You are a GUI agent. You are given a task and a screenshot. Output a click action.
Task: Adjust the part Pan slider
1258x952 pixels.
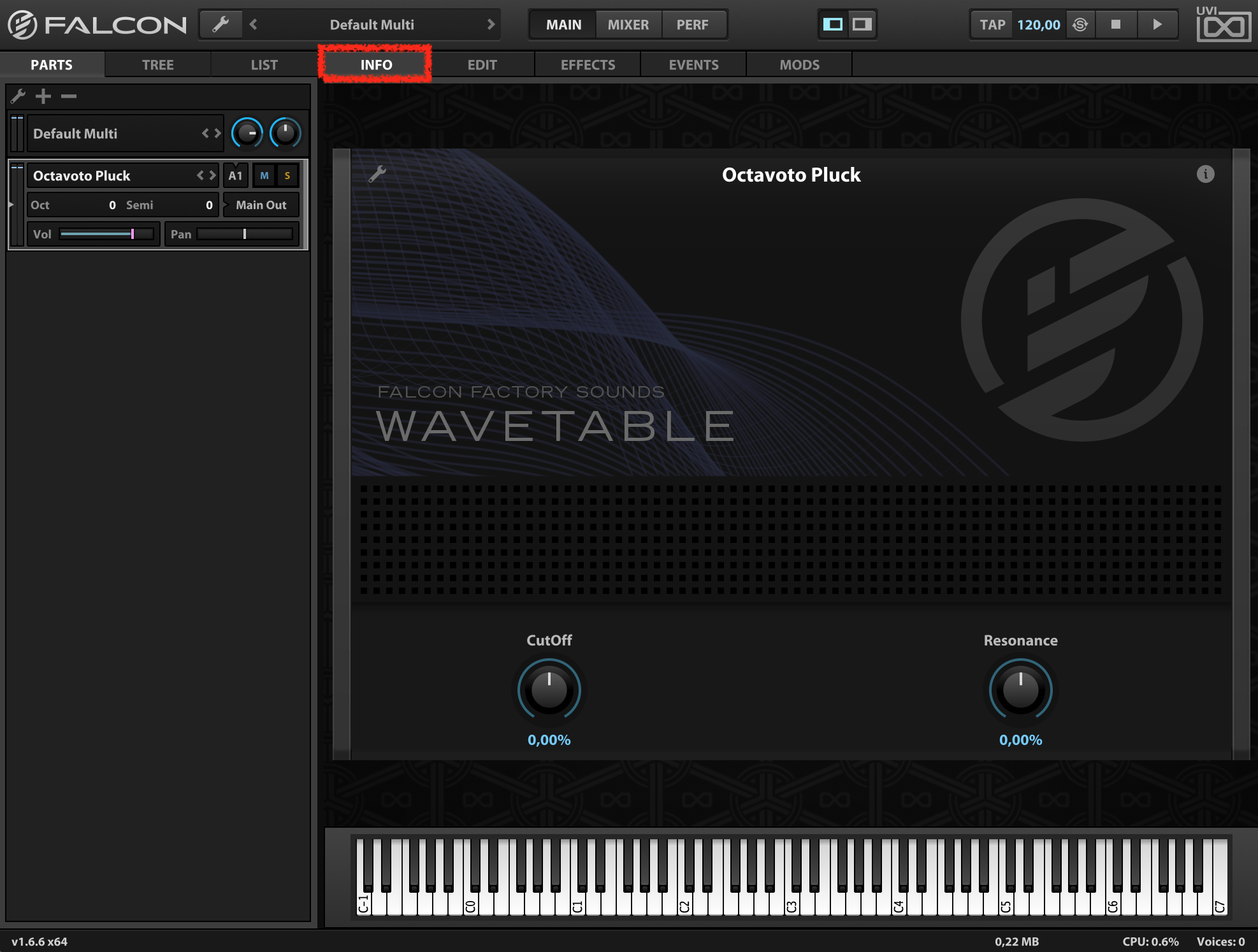pos(245,234)
